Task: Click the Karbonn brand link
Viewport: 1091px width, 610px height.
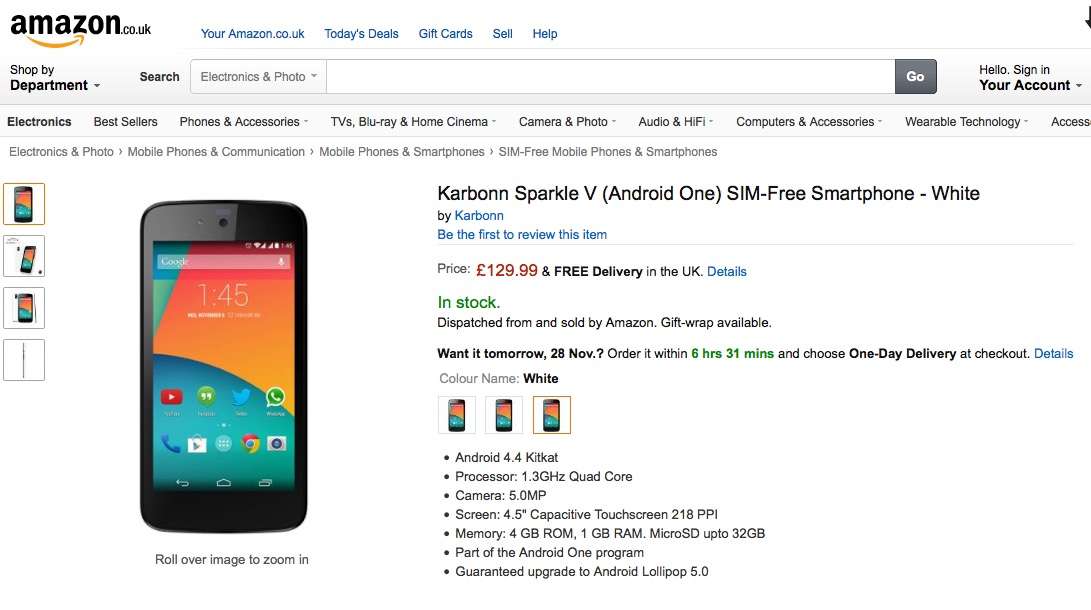Action: coord(479,216)
